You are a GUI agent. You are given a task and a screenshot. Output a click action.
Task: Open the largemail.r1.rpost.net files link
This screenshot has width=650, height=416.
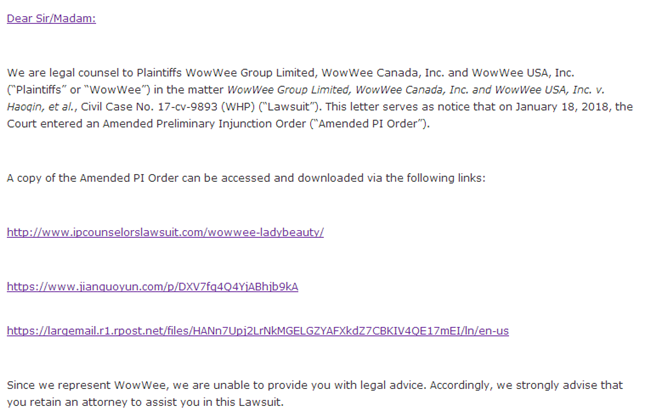(x=257, y=330)
